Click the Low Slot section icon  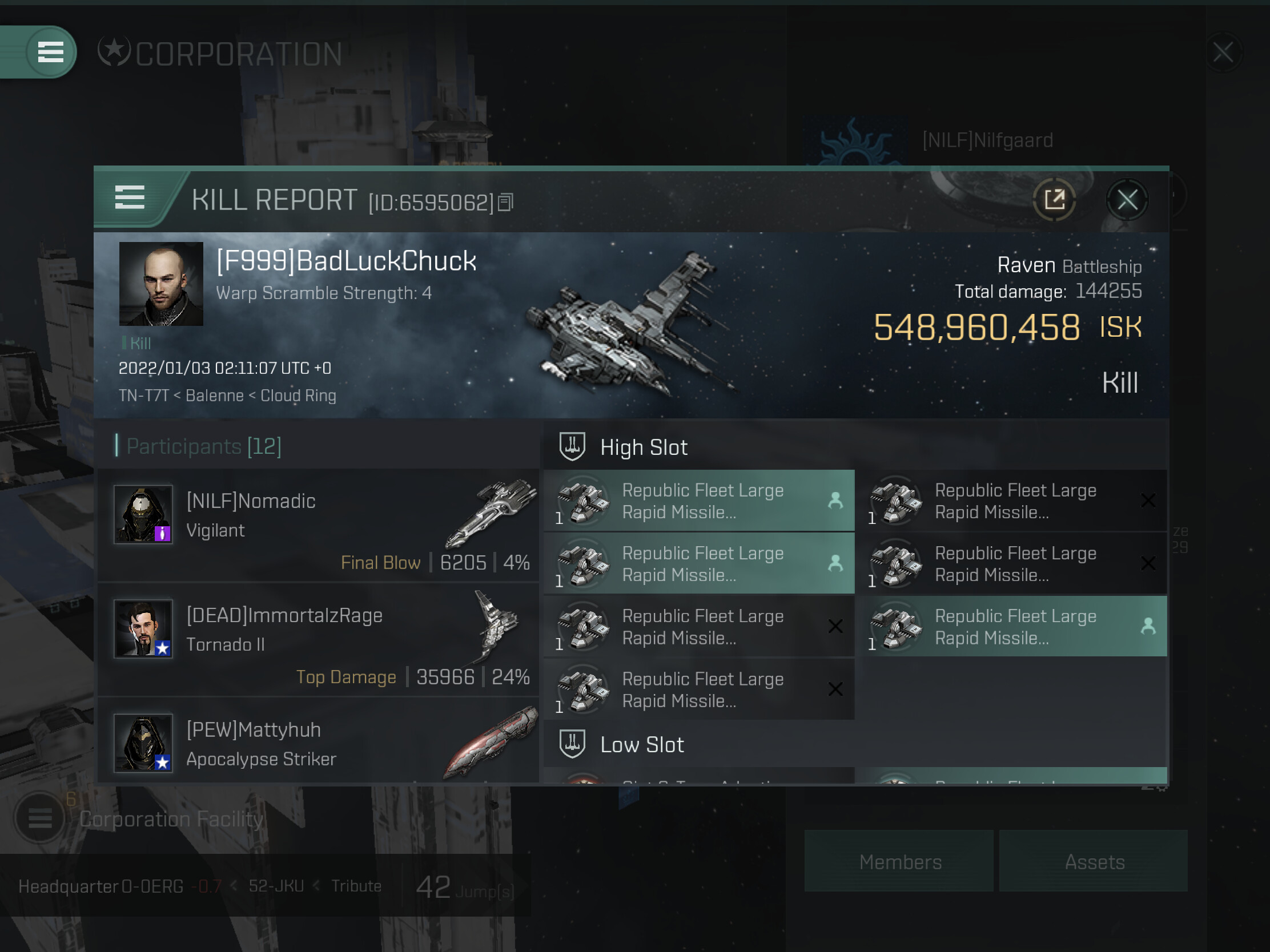(x=572, y=744)
